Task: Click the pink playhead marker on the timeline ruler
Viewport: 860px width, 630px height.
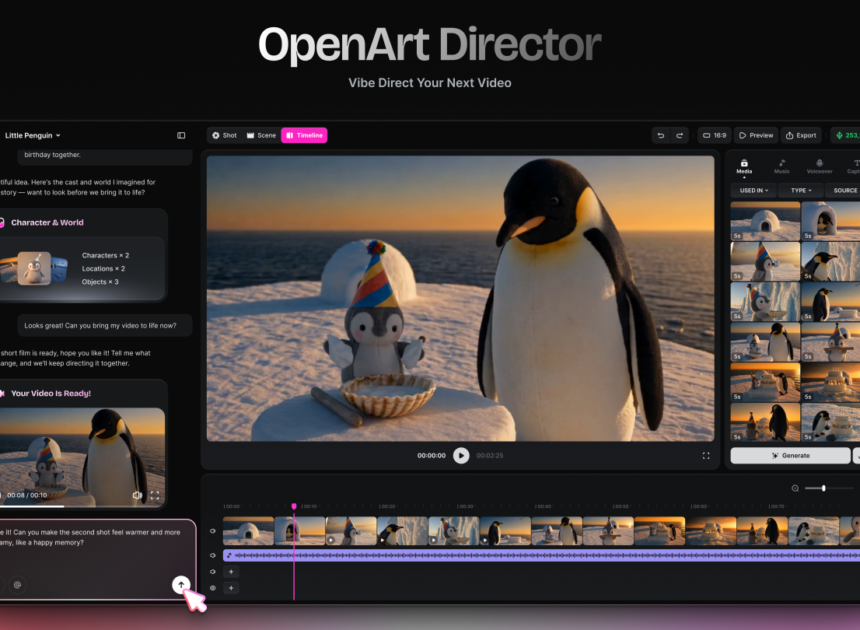Action: [x=294, y=506]
